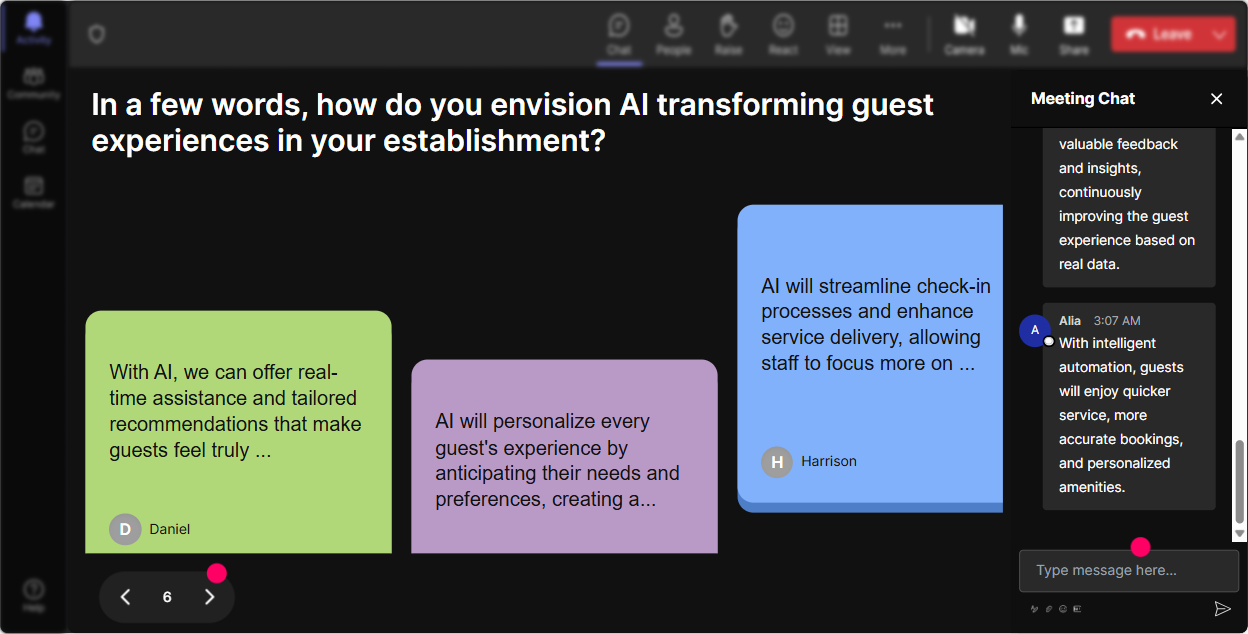The height and width of the screenshot is (634, 1248).
Task: Open the View layout options
Action: coord(838,34)
